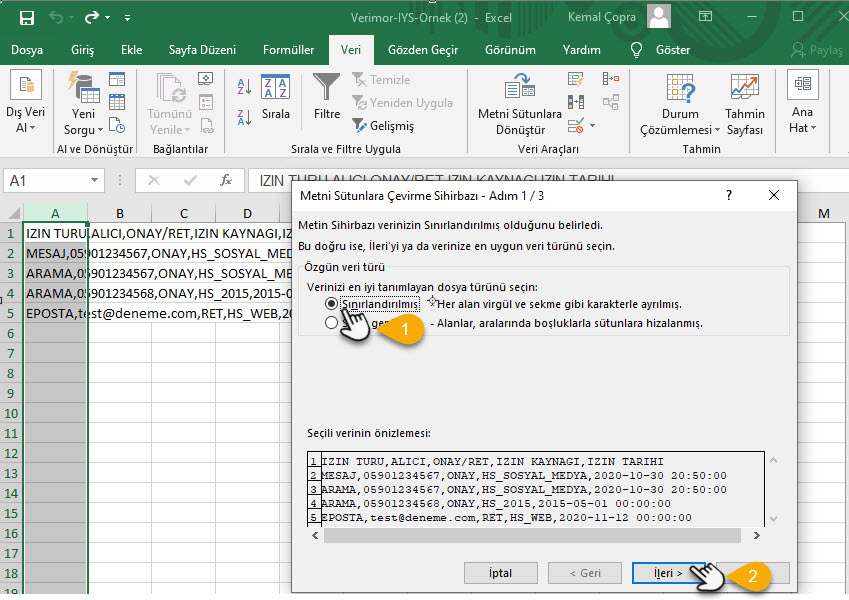Image resolution: width=849 pixels, height=600 pixels.
Task: Switch to the Ekle tab
Action: 131,50
